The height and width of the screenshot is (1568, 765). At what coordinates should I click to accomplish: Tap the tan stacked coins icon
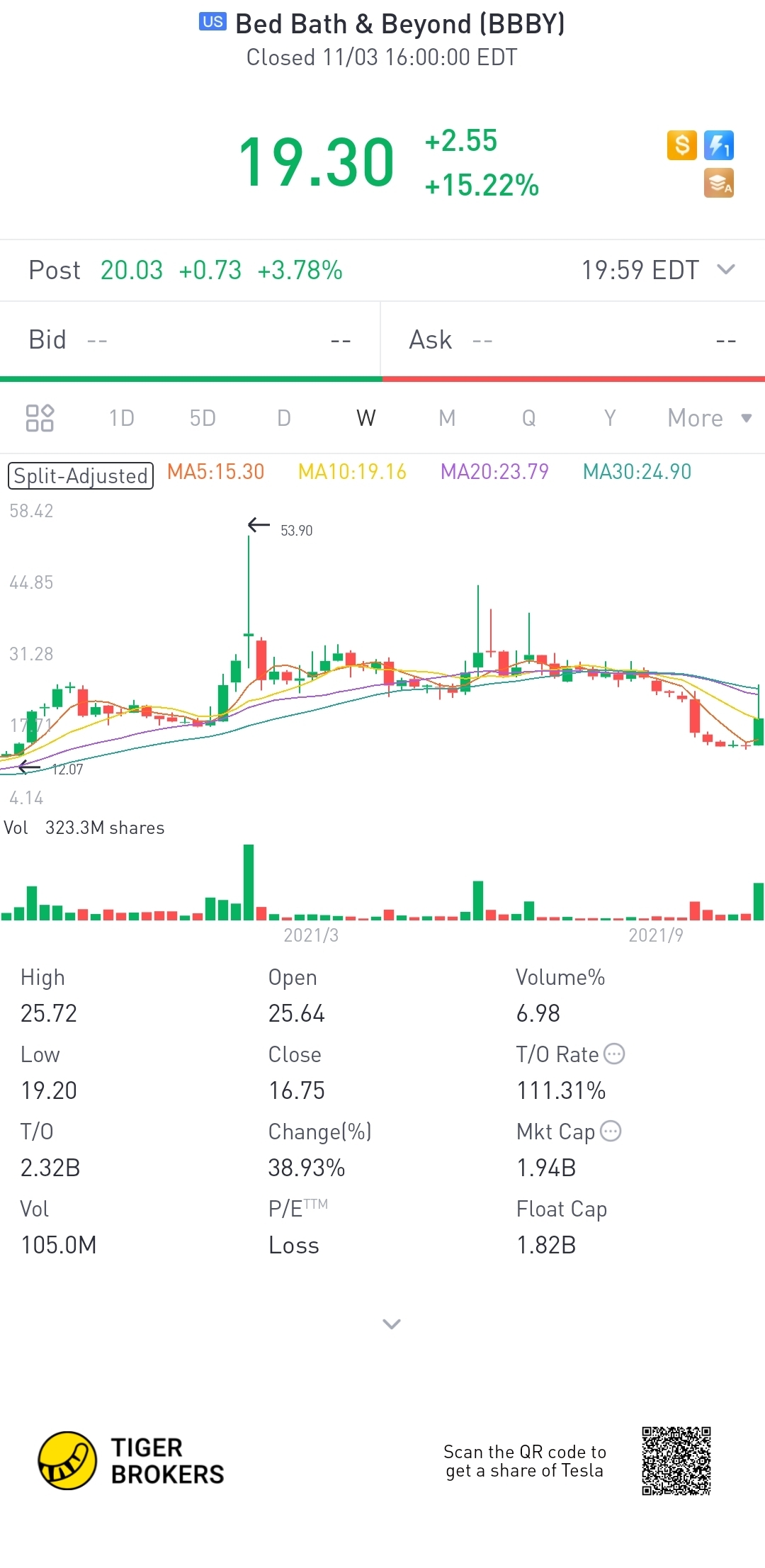coord(719,183)
